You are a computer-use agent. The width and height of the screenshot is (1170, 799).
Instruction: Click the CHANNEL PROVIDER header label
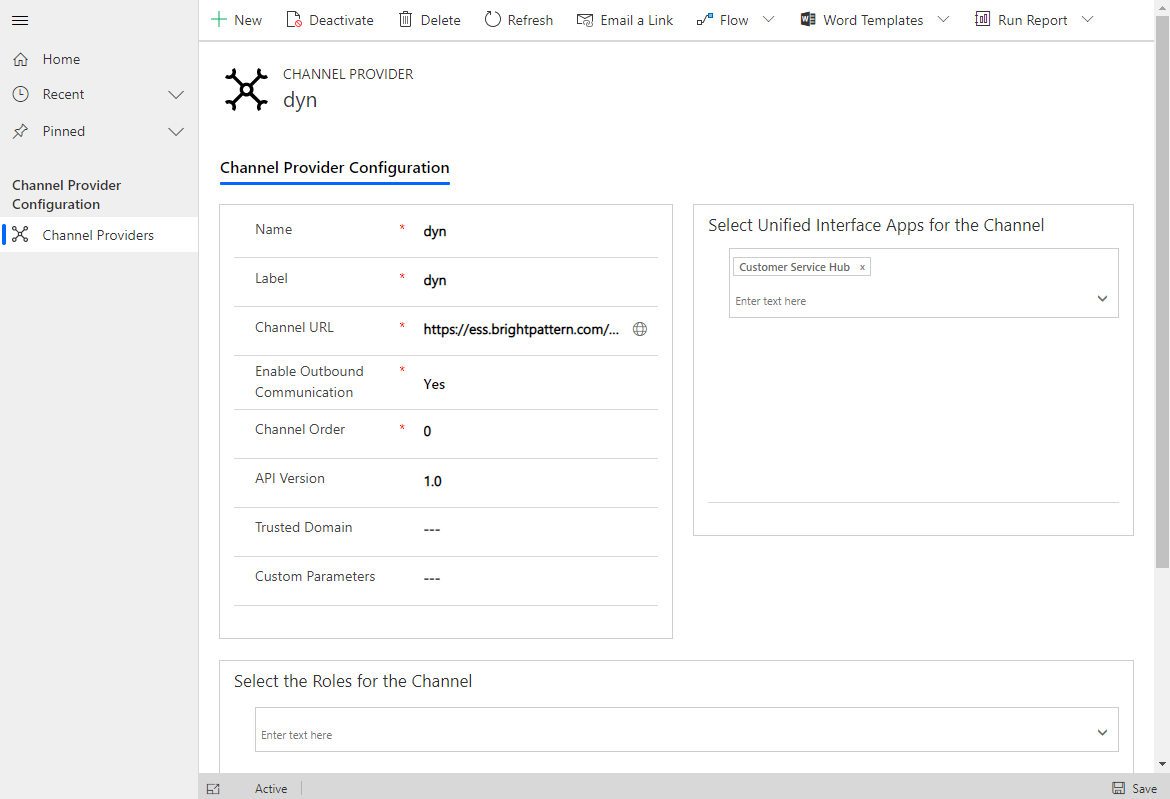(348, 74)
